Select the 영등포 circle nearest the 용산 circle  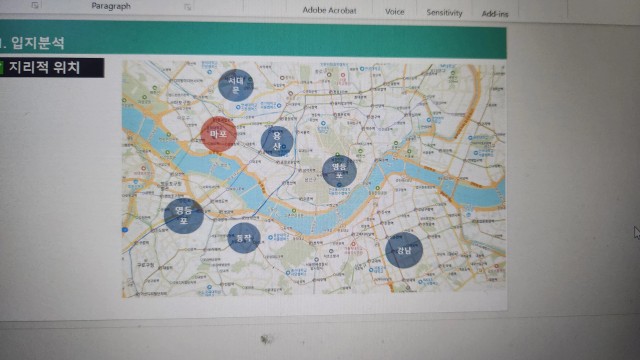pyautogui.click(x=339, y=171)
